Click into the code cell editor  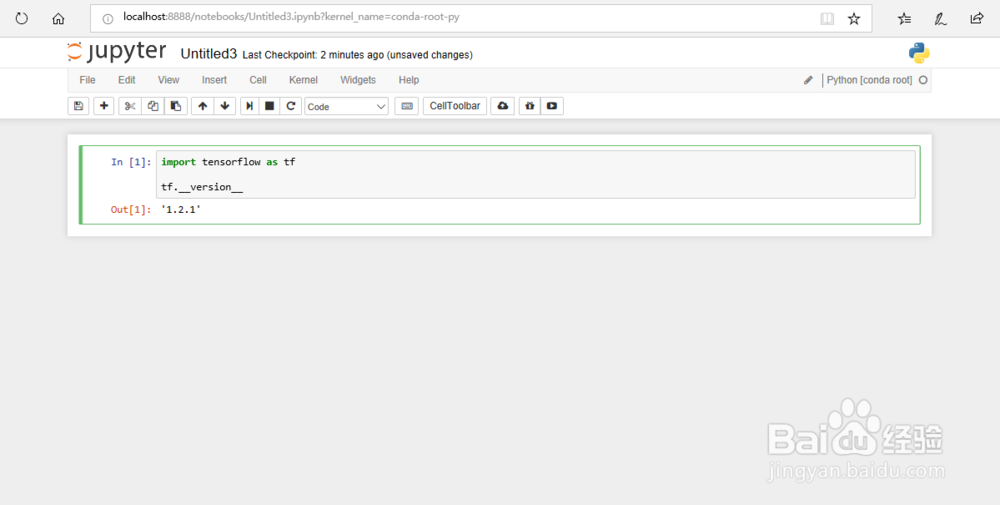coord(536,175)
